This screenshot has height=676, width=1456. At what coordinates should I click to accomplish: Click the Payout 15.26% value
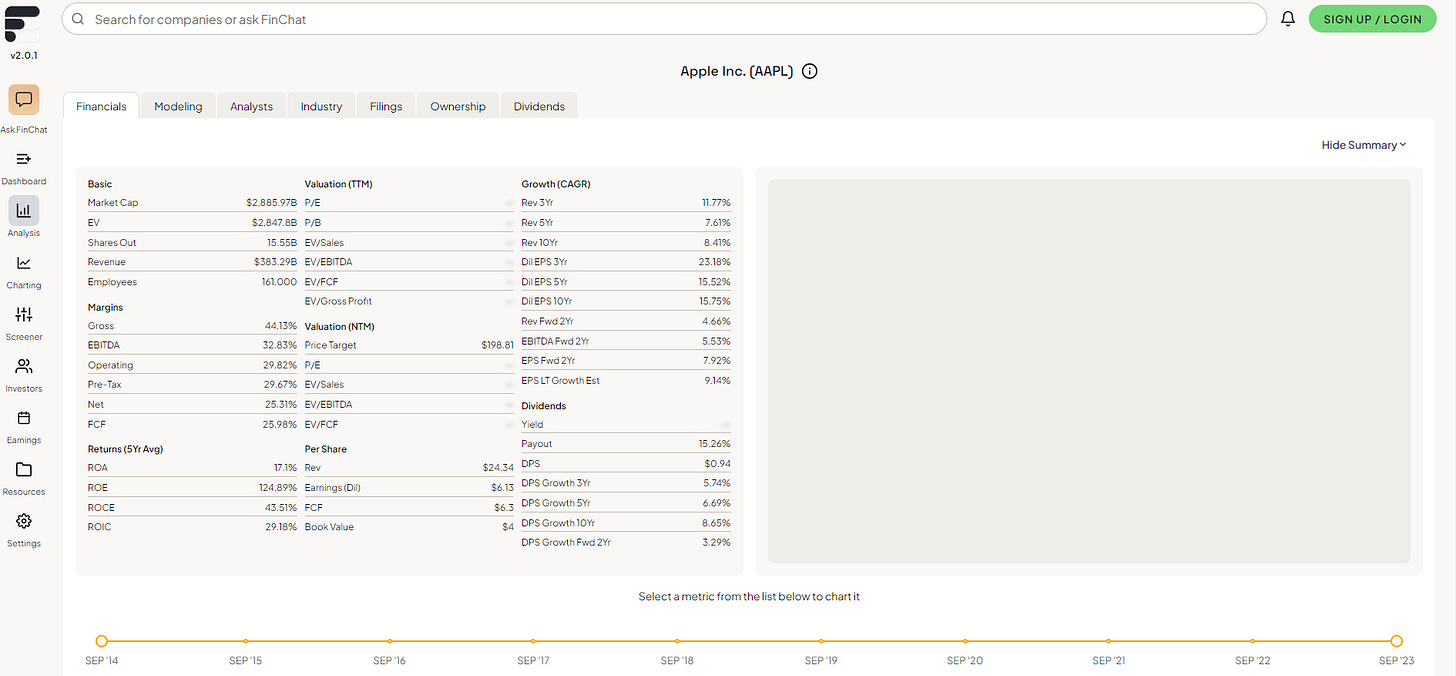(714, 444)
